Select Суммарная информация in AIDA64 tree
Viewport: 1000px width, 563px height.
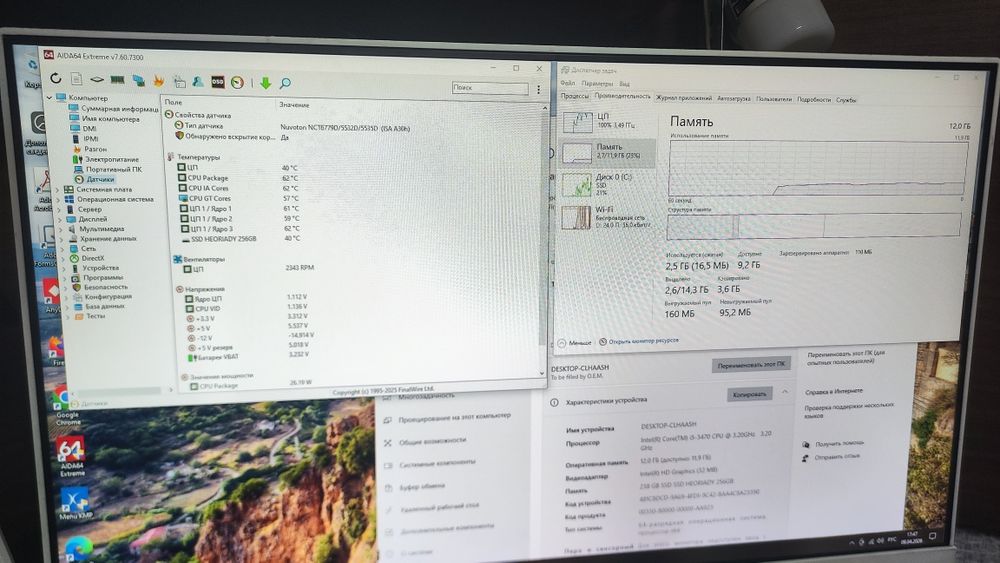(x=119, y=108)
